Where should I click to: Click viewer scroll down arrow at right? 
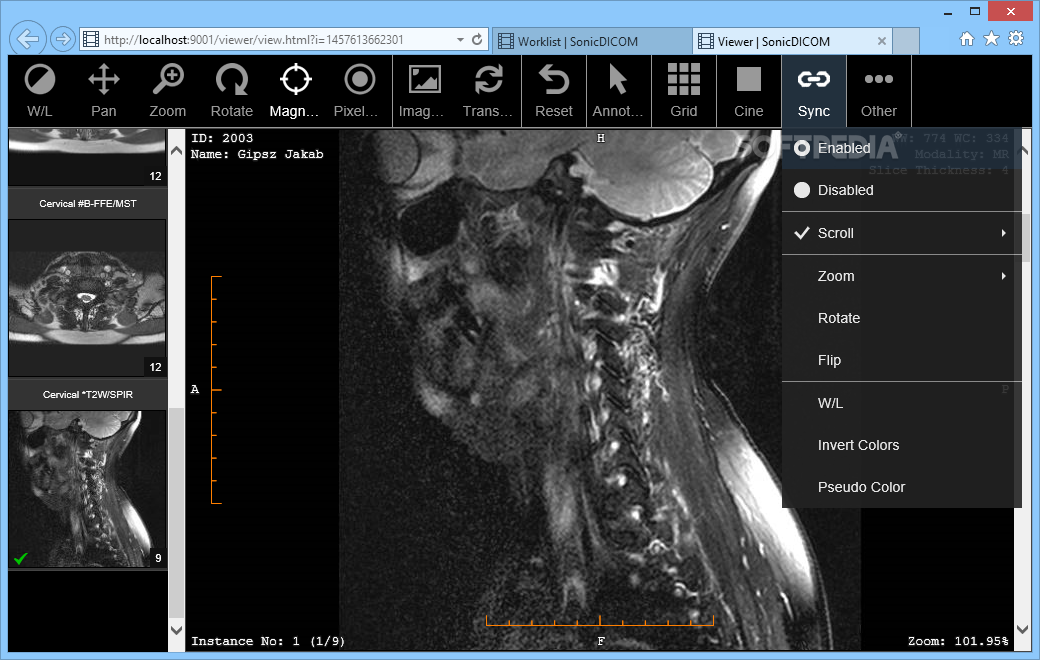(1023, 629)
